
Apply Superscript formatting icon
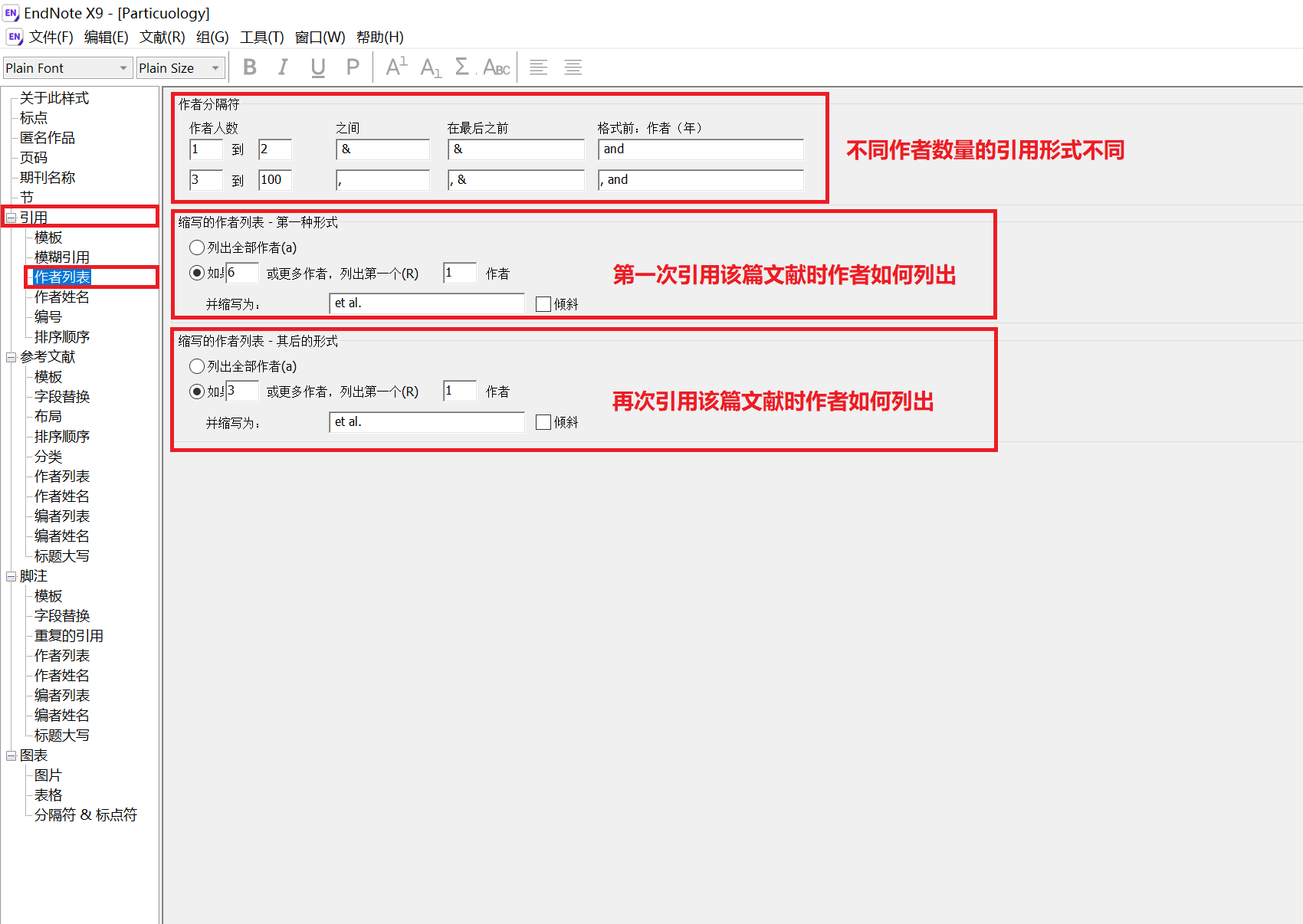[396, 67]
